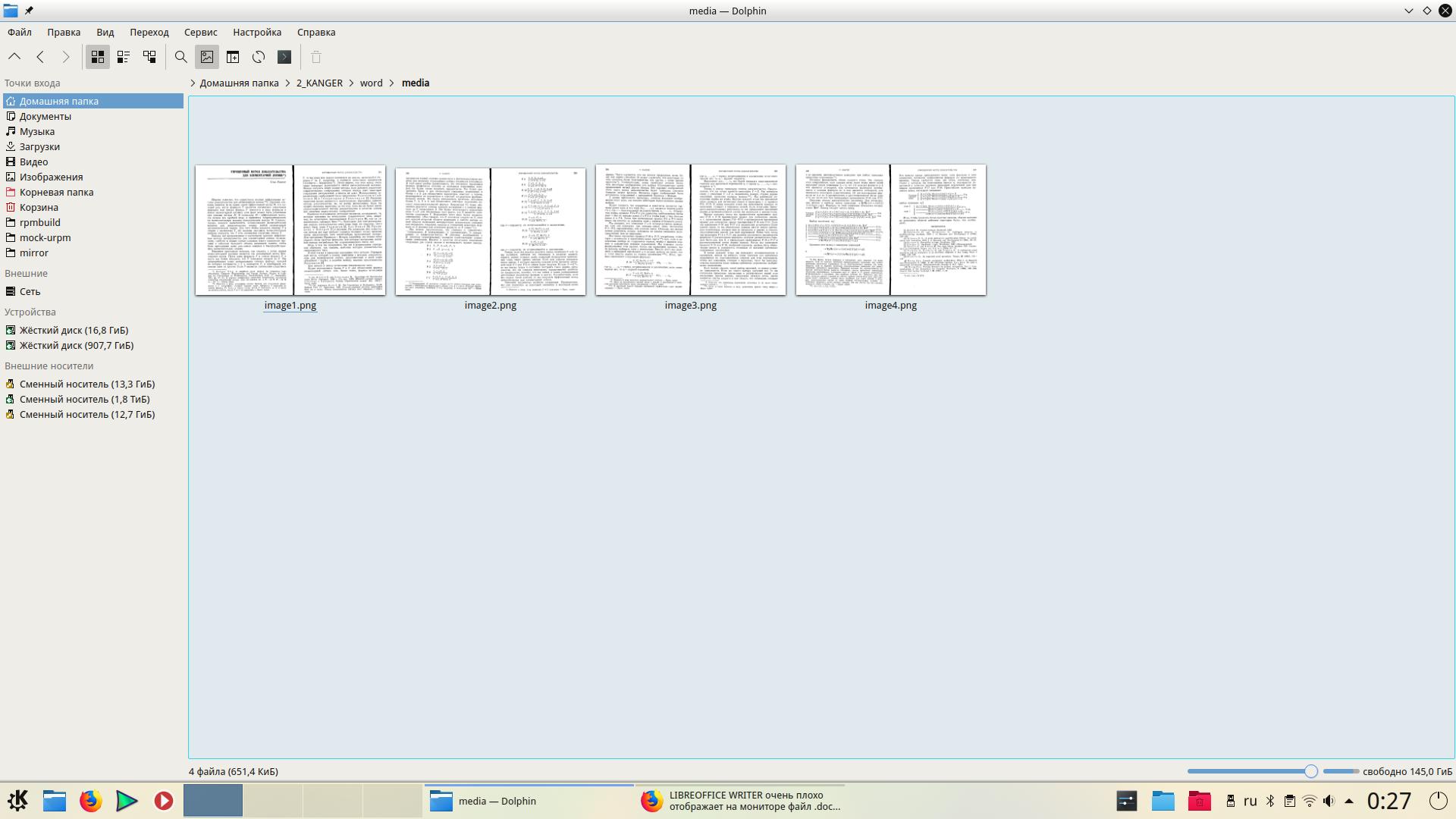Viewport: 1456px width, 819px height.
Task: Toggle the file previews button
Action: 206,57
